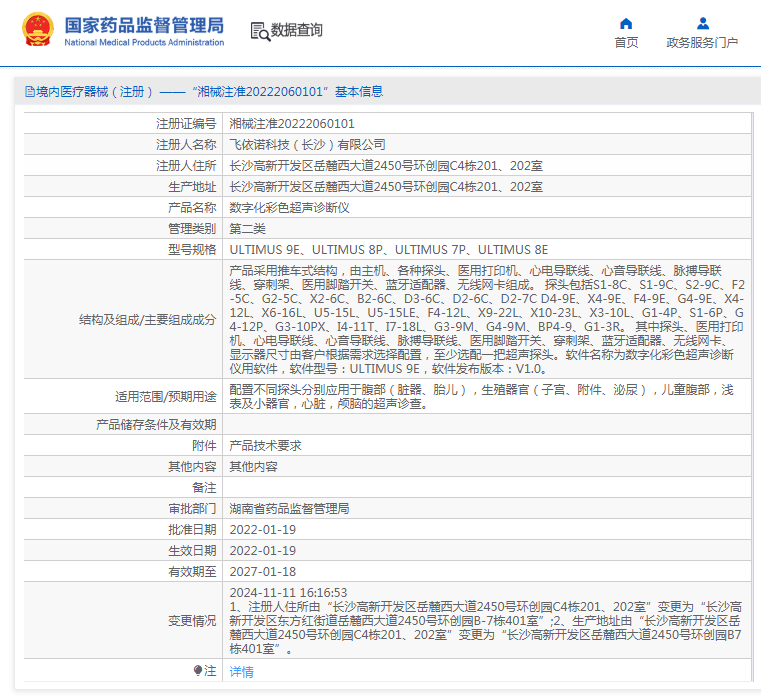Click the 适用范围/预期用途 description text
Image resolution: width=761 pixels, height=699 pixels.
(481, 397)
